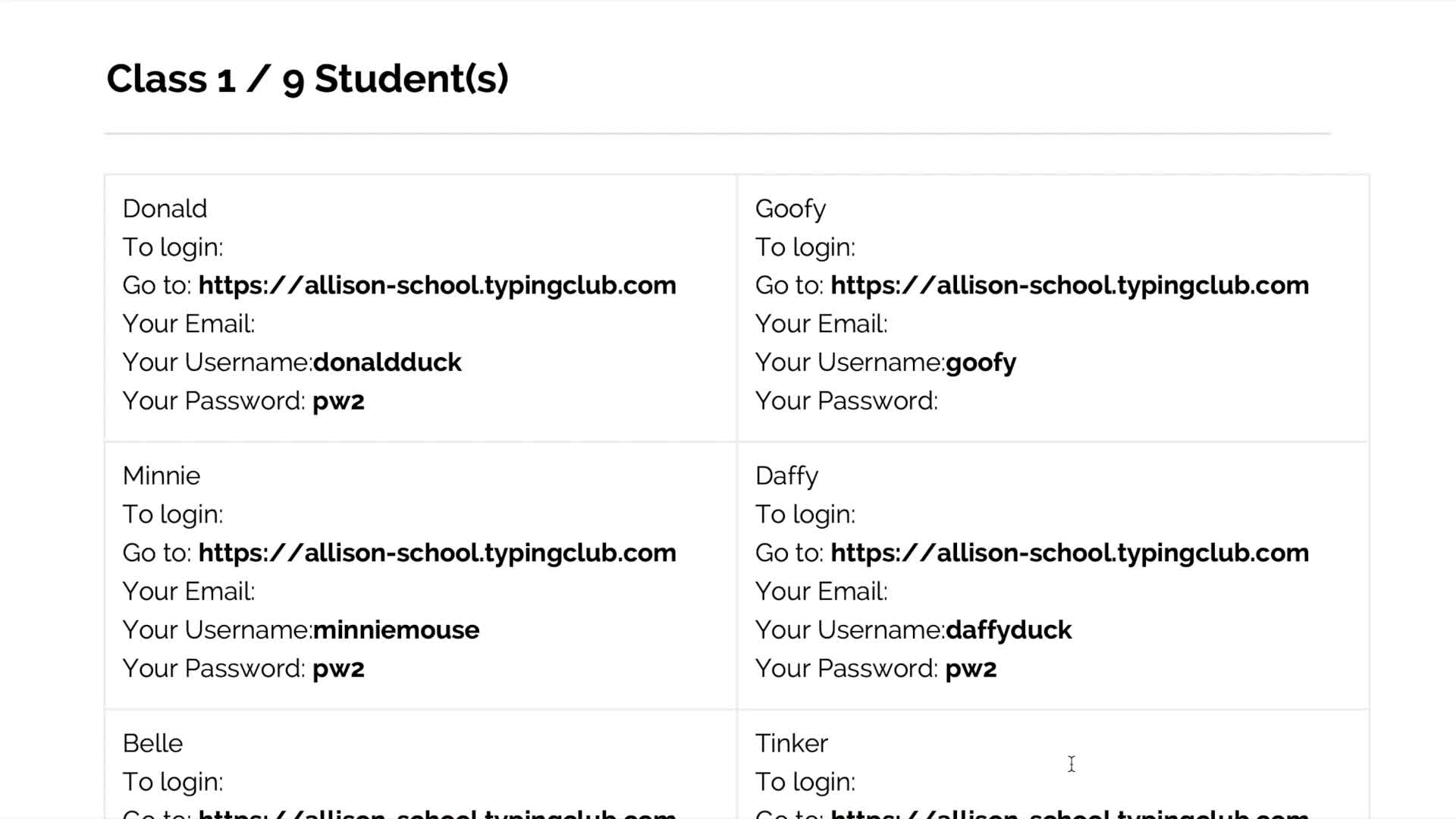Click the student name Donald
Image resolution: width=1456 pixels, height=819 pixels.
point(165,209)
